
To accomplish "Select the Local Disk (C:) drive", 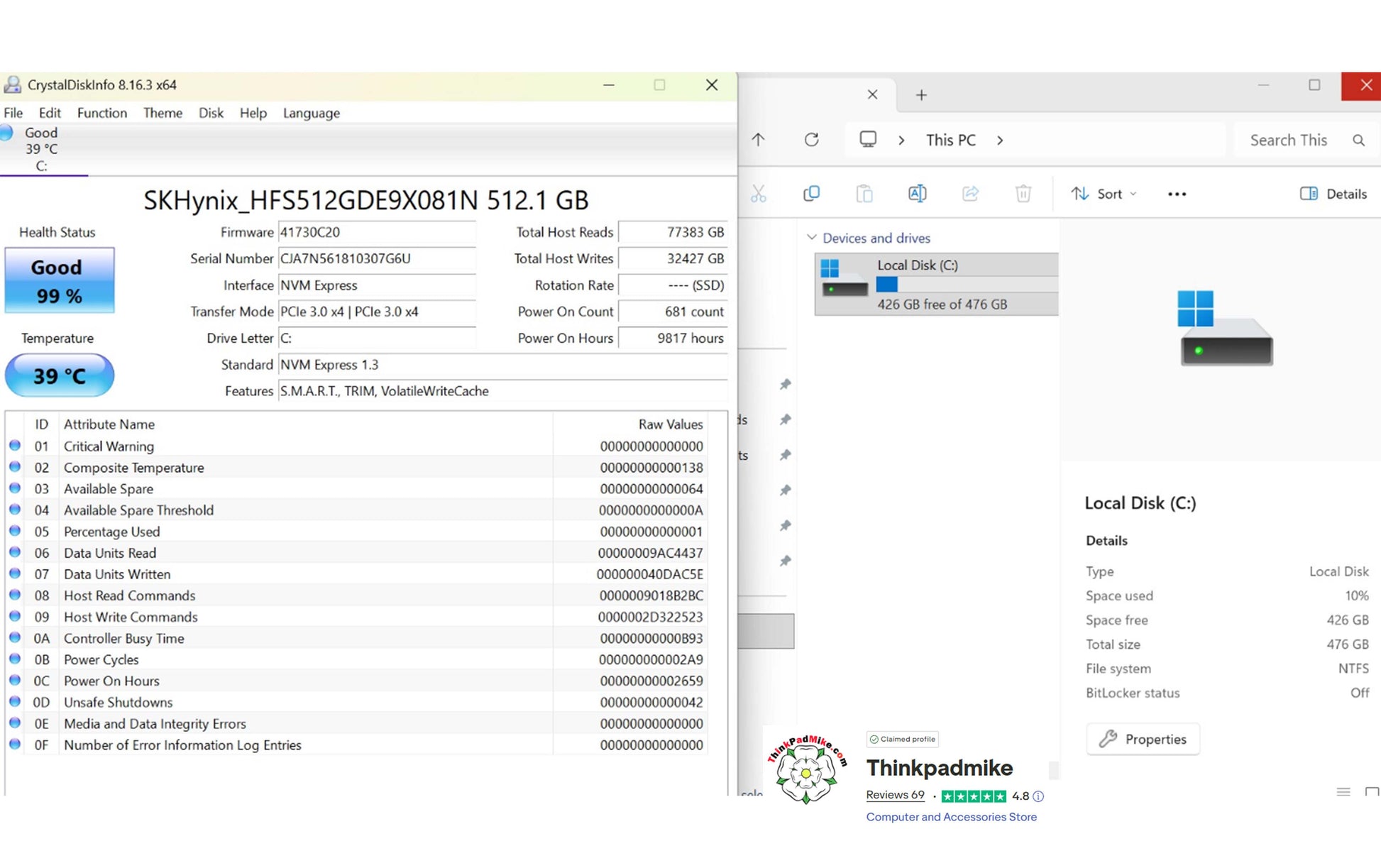I will (936, 284).
